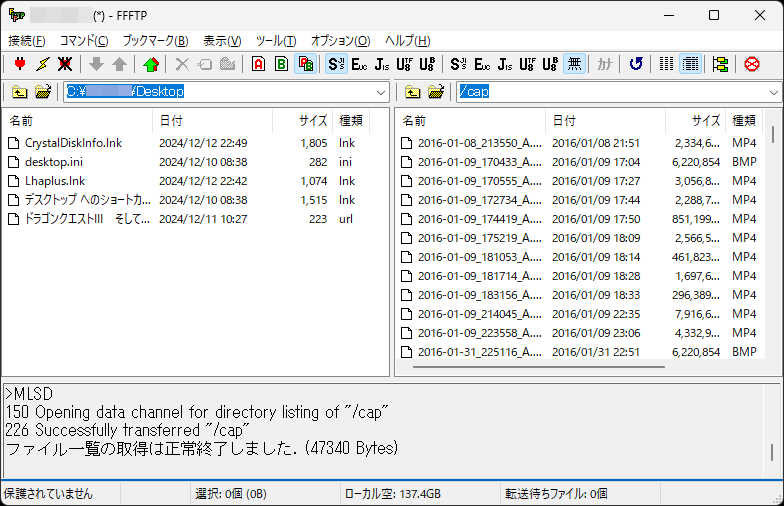
Task: Open the ブックマーク(B) menu
Action: click(x=156, y=40)
